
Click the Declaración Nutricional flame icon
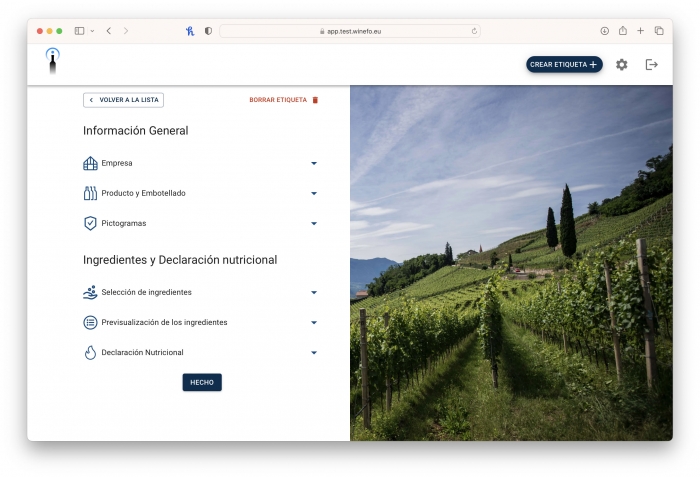pos(90,352)
